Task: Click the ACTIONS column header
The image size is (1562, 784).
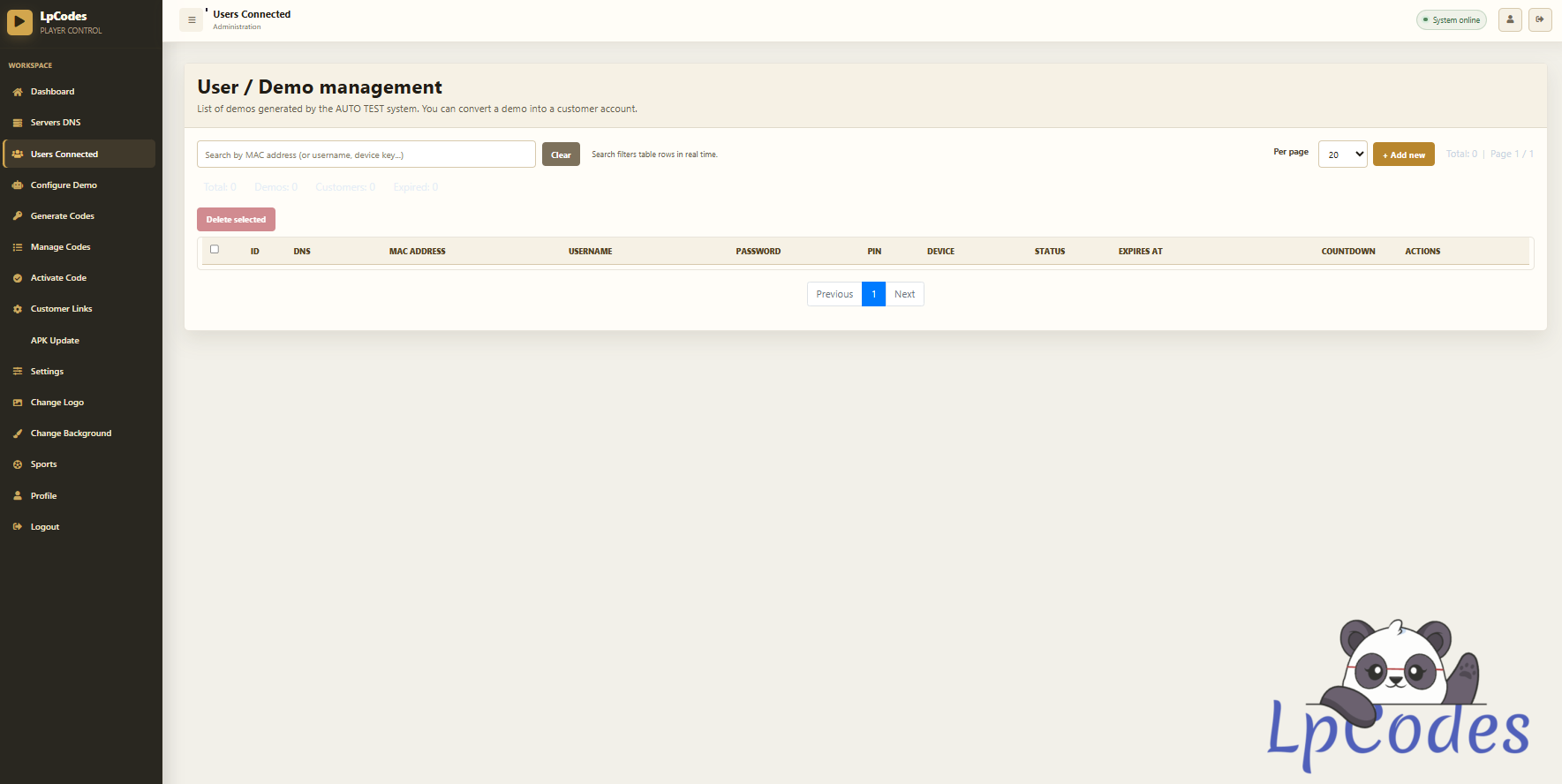Action: pos(1422,252)
